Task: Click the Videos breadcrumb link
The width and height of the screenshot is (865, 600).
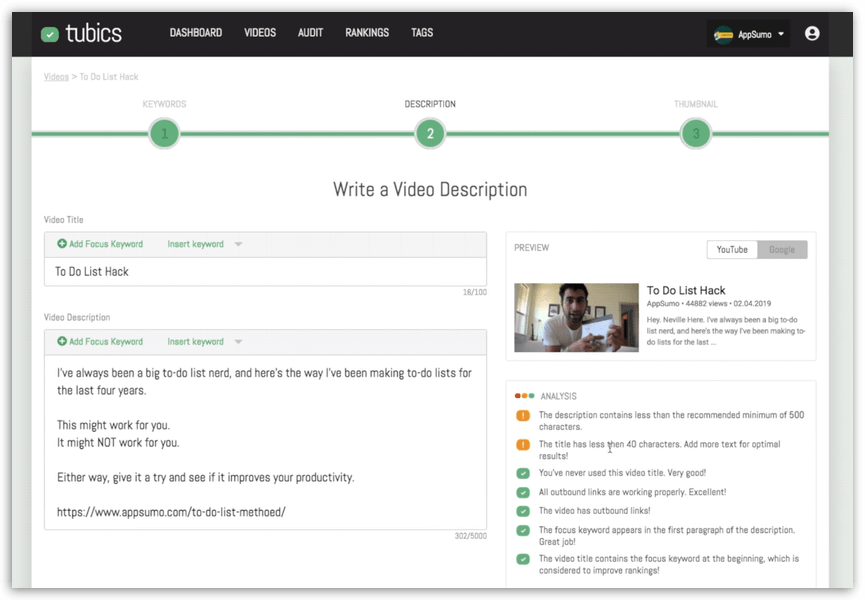Action: pyautogui.click(x=56, y=76)
